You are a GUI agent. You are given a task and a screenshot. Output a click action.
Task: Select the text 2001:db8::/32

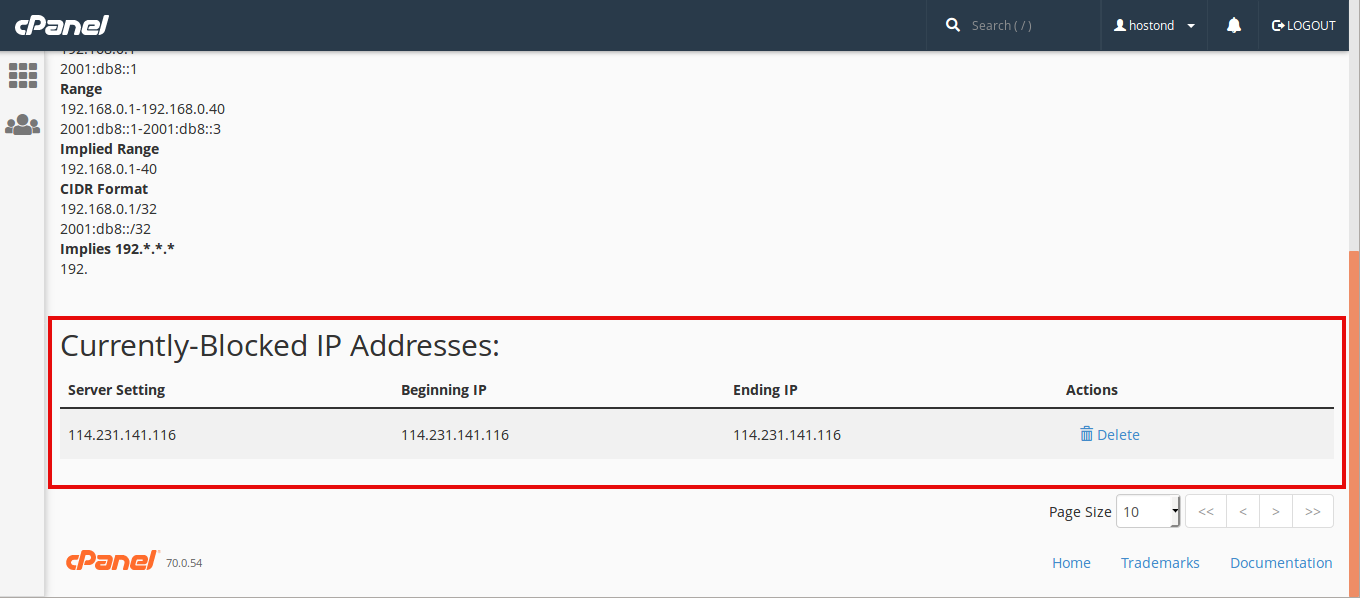(106, 229)
